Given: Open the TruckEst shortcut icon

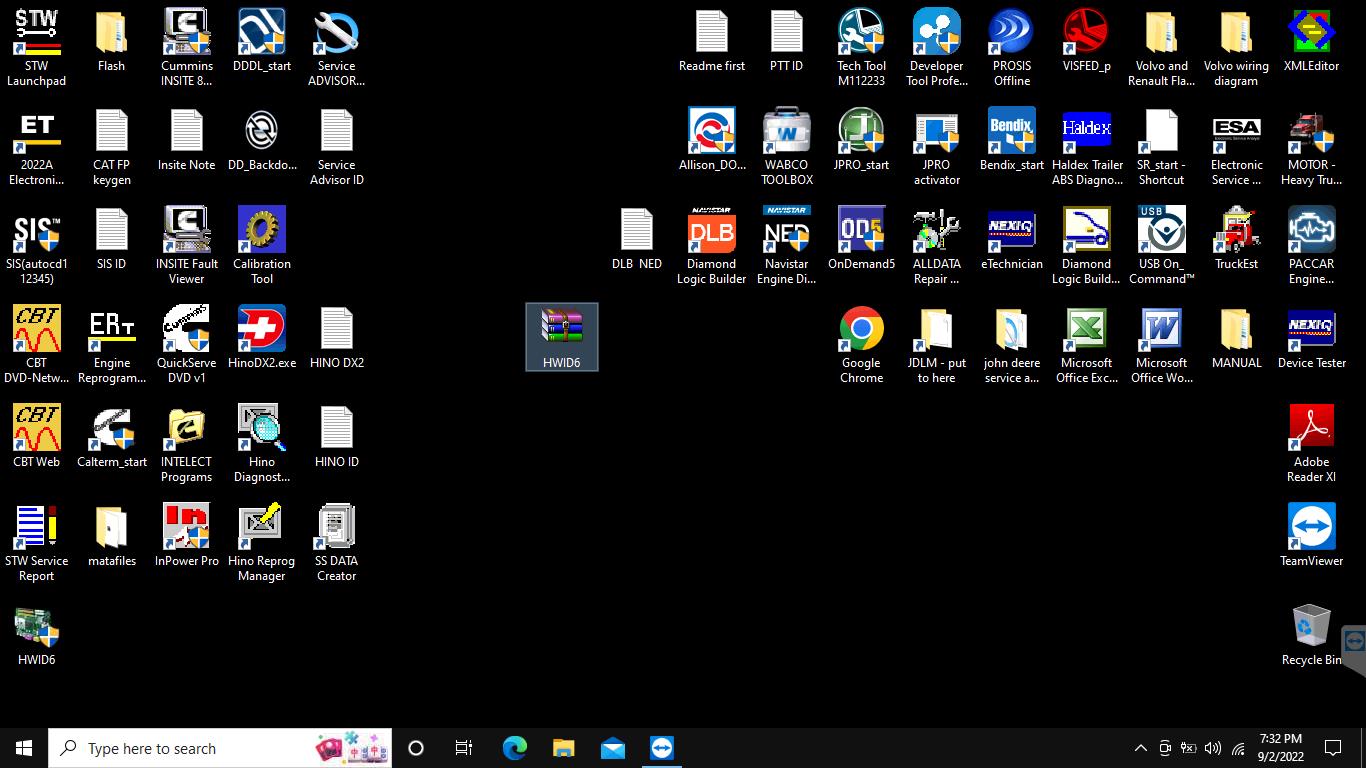Looking at the screenshot, I should [x=1237, y=239].
